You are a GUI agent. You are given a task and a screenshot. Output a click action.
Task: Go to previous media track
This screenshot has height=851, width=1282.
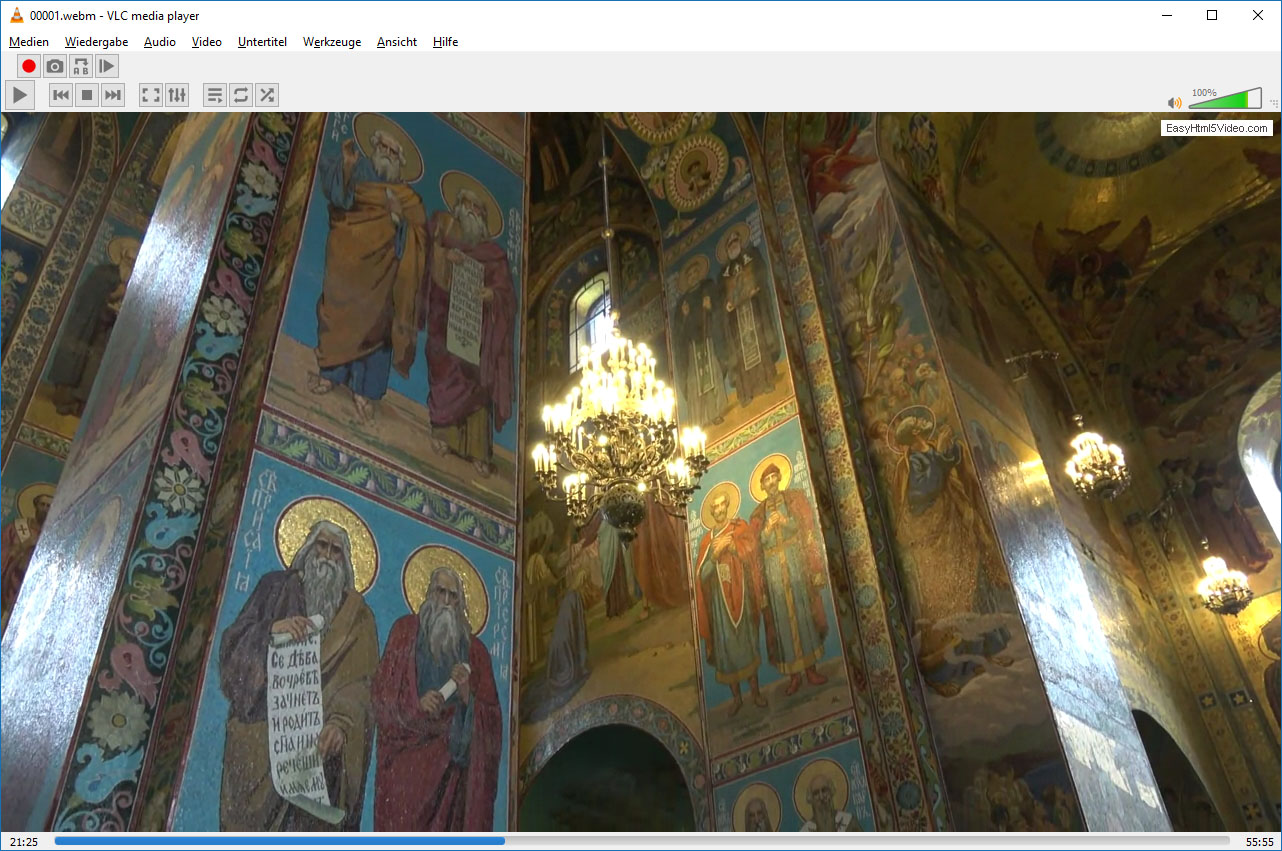click(x=61, y=95)
